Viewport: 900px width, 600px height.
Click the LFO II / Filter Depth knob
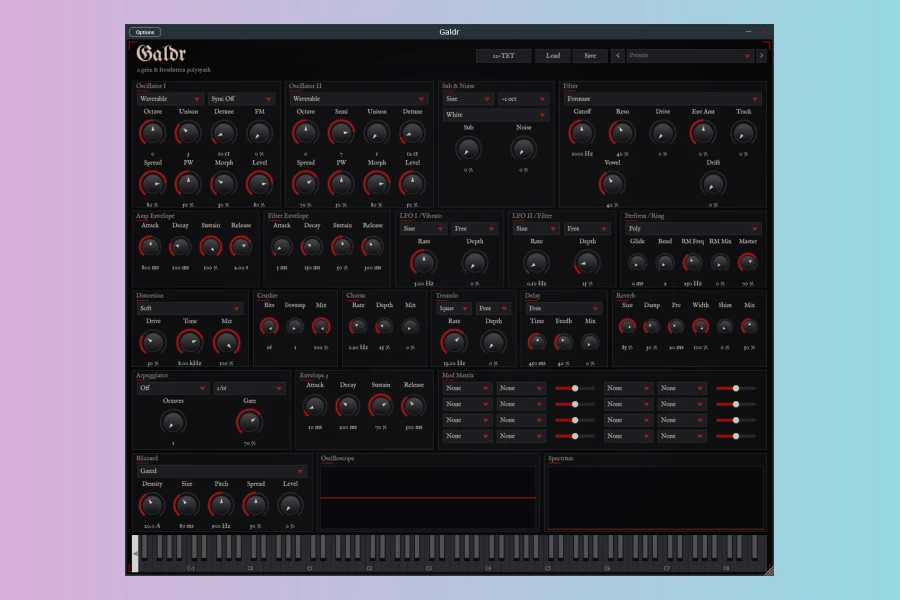pos(587,262)
